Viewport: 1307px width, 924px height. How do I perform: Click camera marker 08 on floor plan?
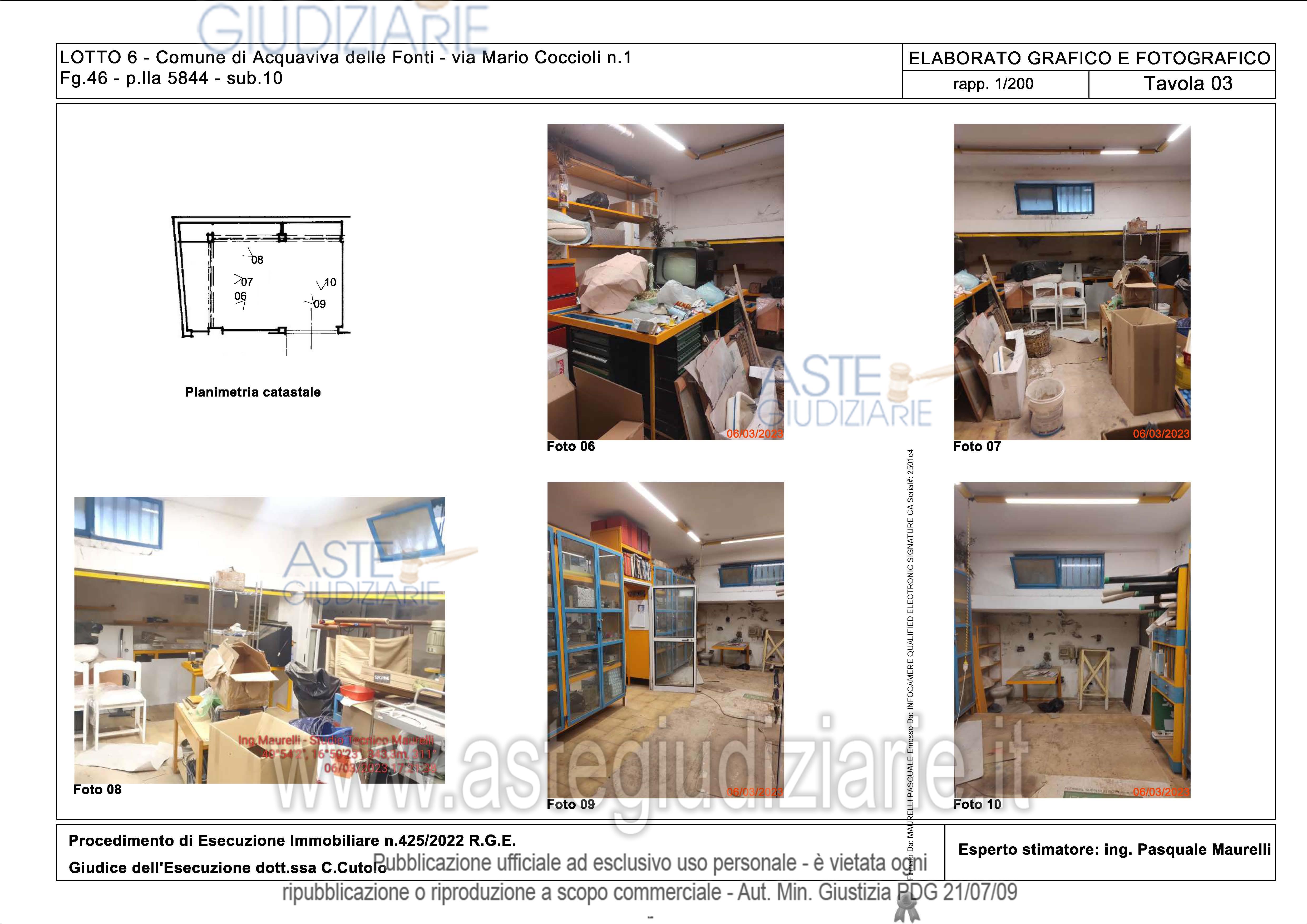[x=256, y=259]
